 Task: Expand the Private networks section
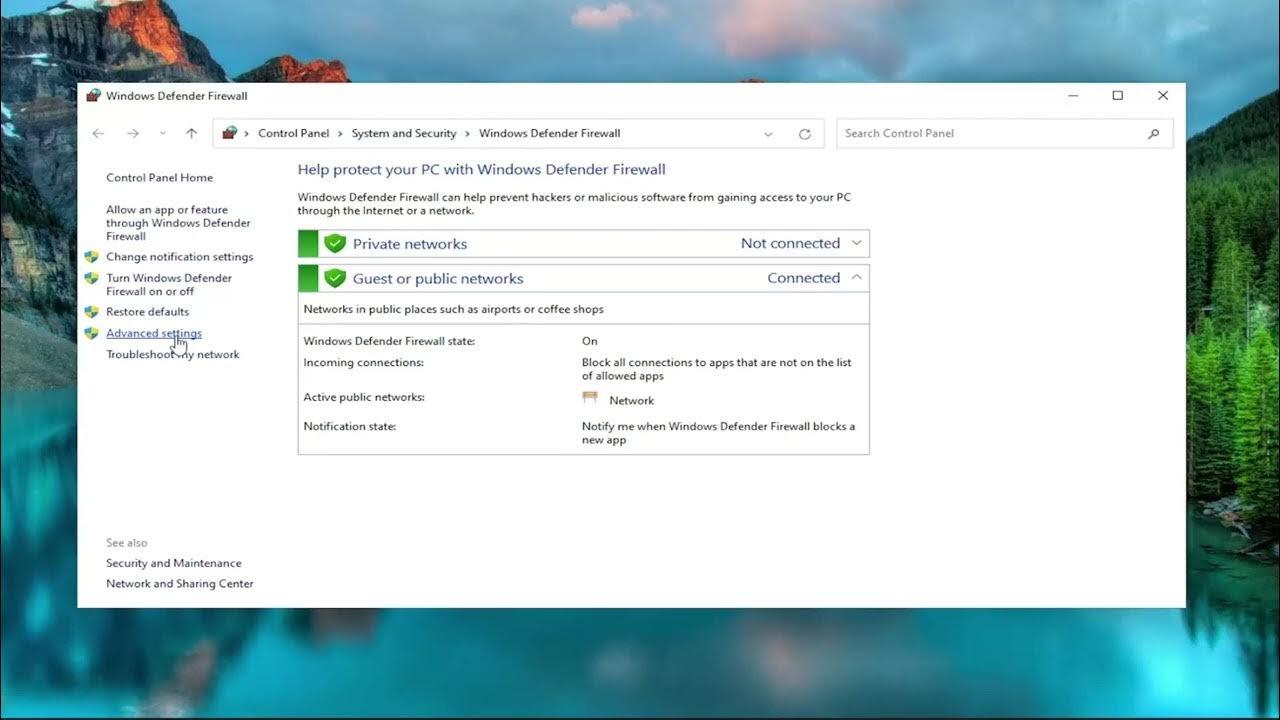(x=855, y=242)
